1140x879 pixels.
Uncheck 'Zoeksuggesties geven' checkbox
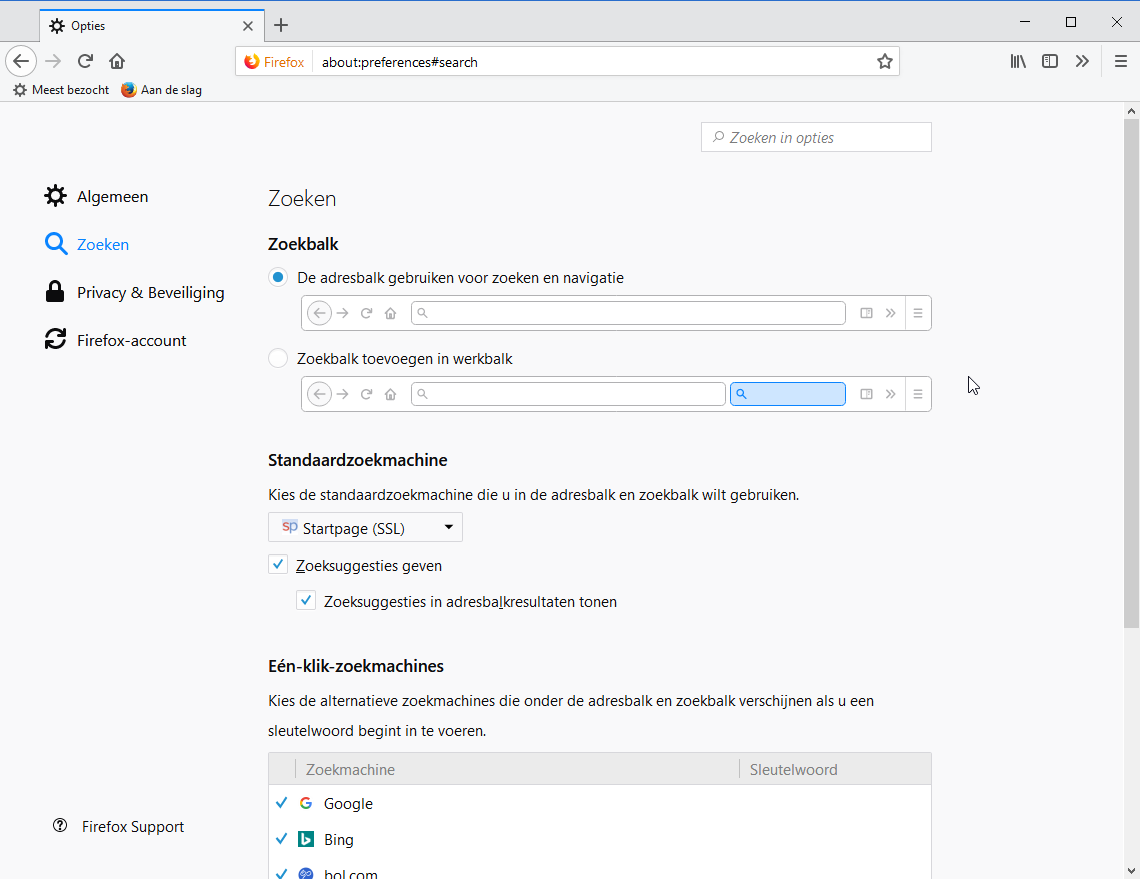278,565
